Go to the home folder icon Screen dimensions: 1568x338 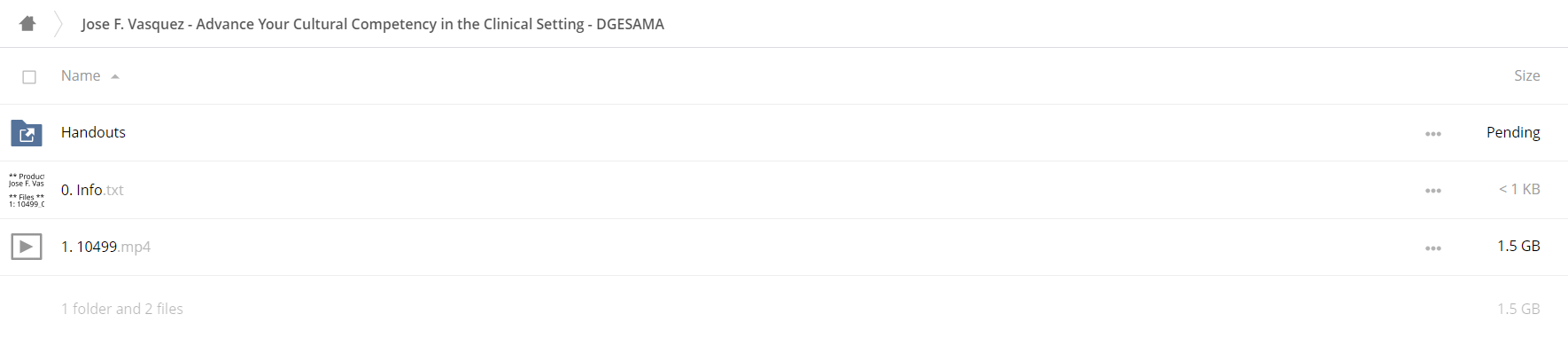pyautogui.click(x=27, y=24)
